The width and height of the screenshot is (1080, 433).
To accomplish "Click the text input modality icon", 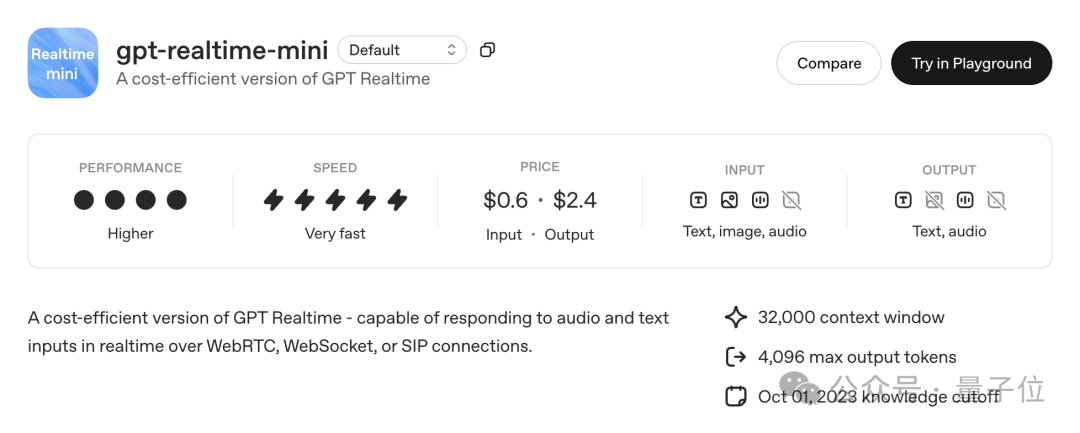I will tap(698, 200).
